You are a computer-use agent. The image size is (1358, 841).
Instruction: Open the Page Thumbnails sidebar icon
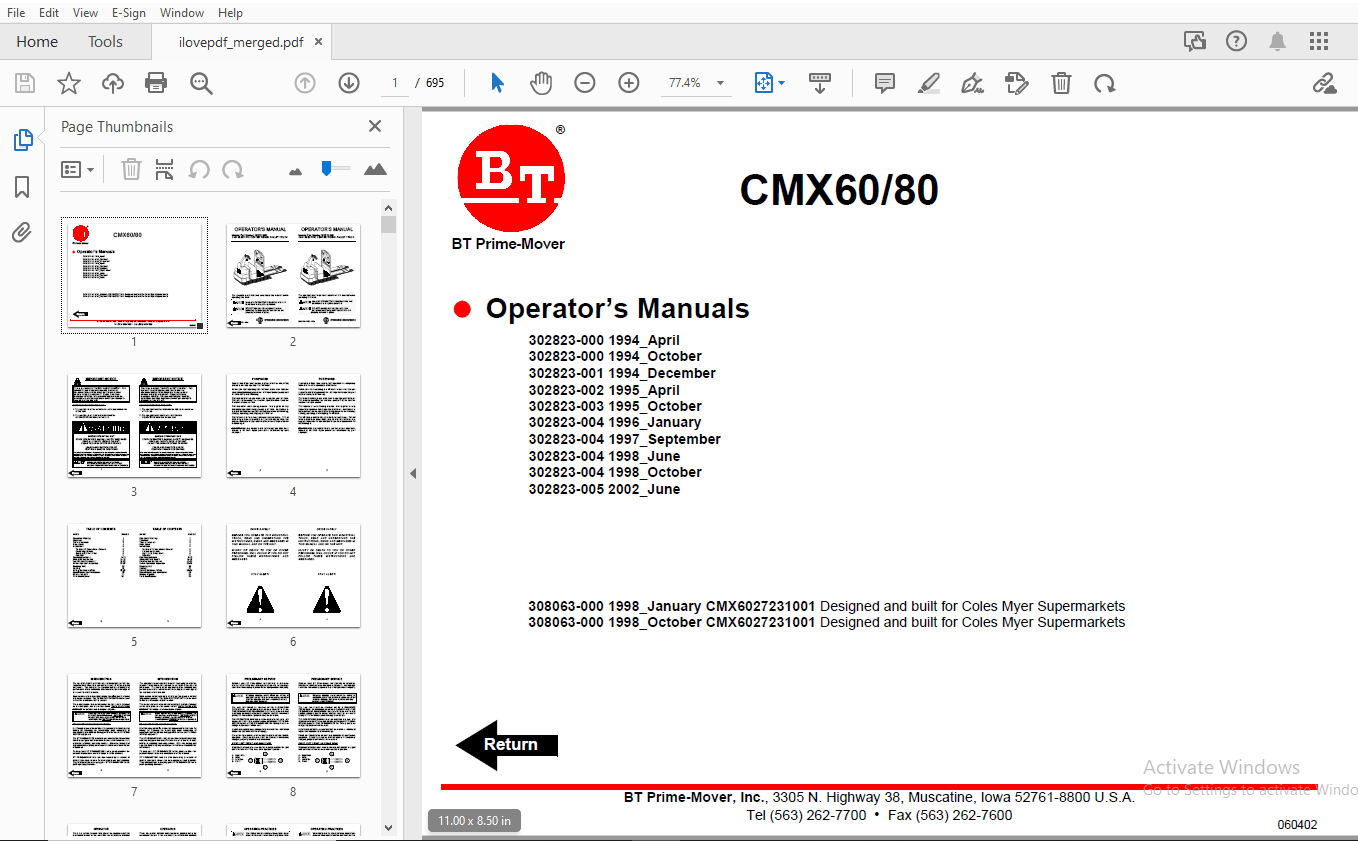point(23,140)
